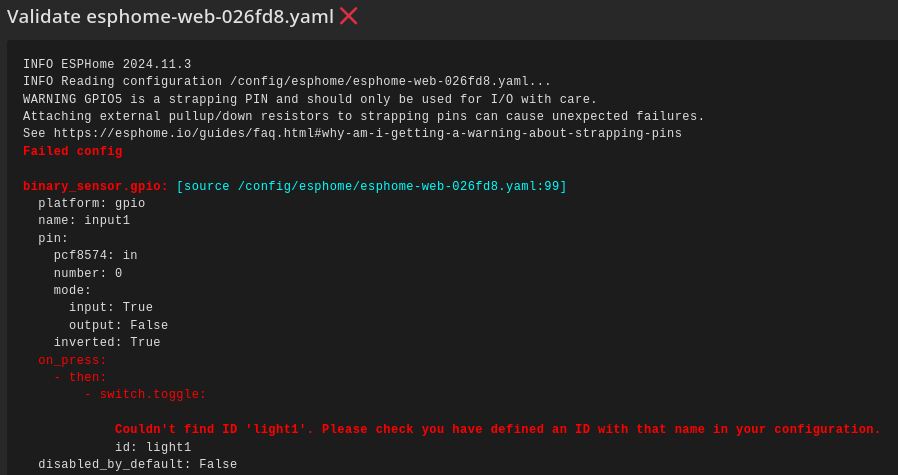Click the cyan source file path reference

pyautogui.click(x=371, y=187)
